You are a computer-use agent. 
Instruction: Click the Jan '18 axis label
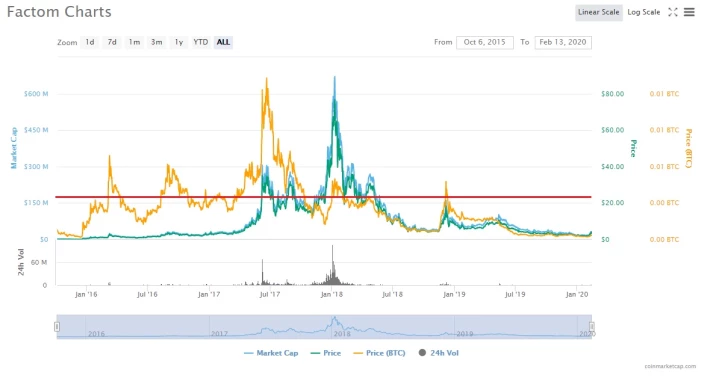(x=331, y=294)
